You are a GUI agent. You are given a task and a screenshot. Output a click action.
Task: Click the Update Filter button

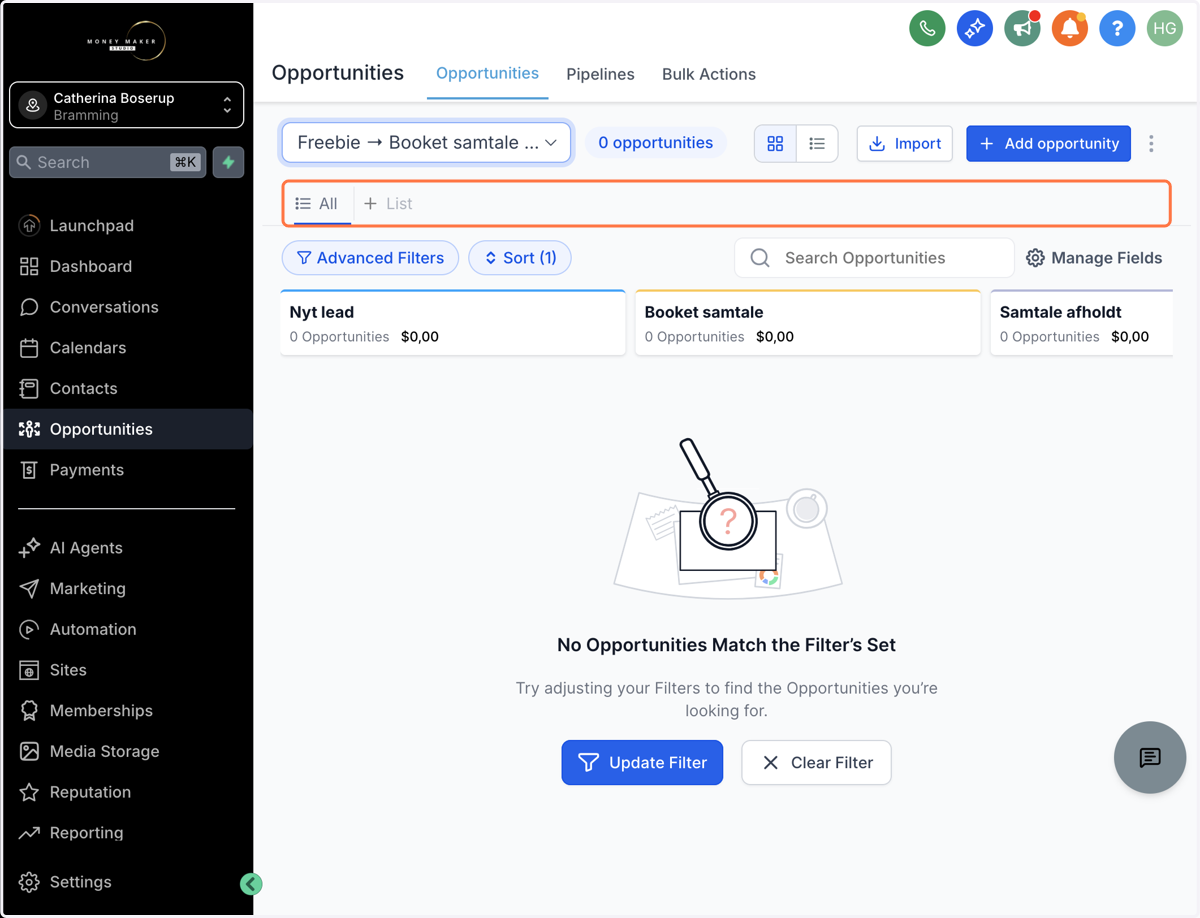coord(642,763)
